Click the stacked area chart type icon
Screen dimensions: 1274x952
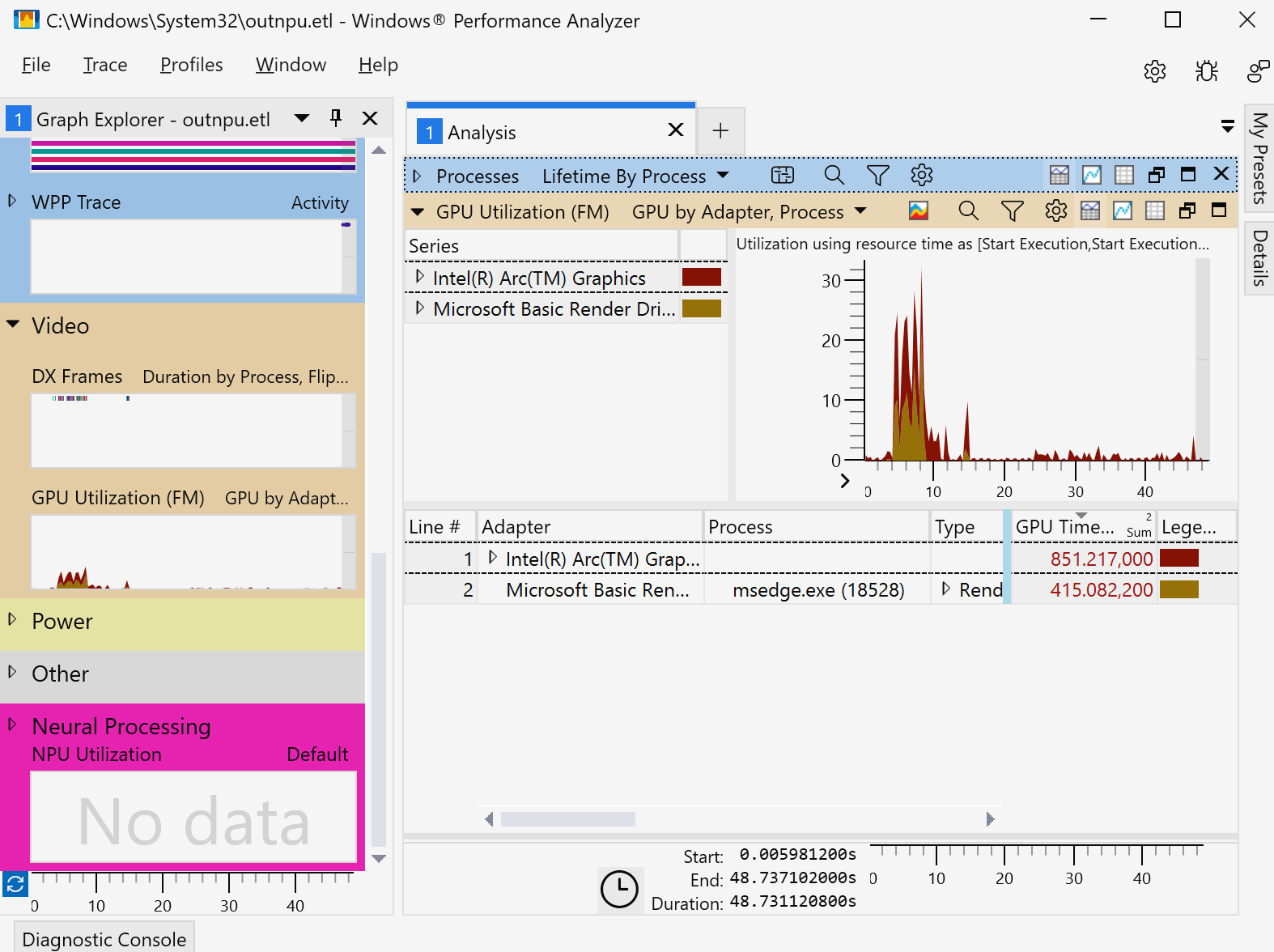tap(918, 211)
